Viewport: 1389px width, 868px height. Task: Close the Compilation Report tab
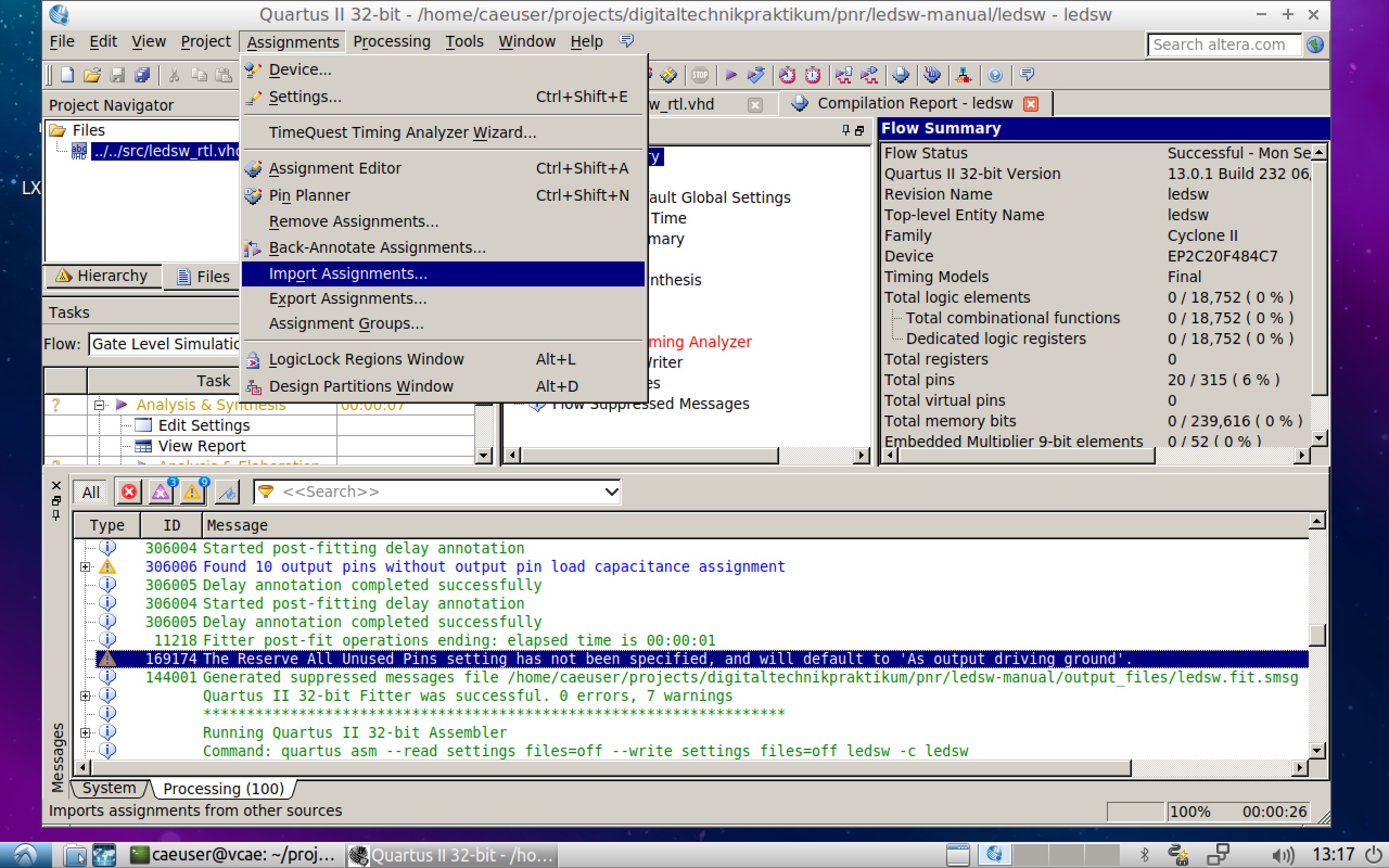(x=1031, y=104)
